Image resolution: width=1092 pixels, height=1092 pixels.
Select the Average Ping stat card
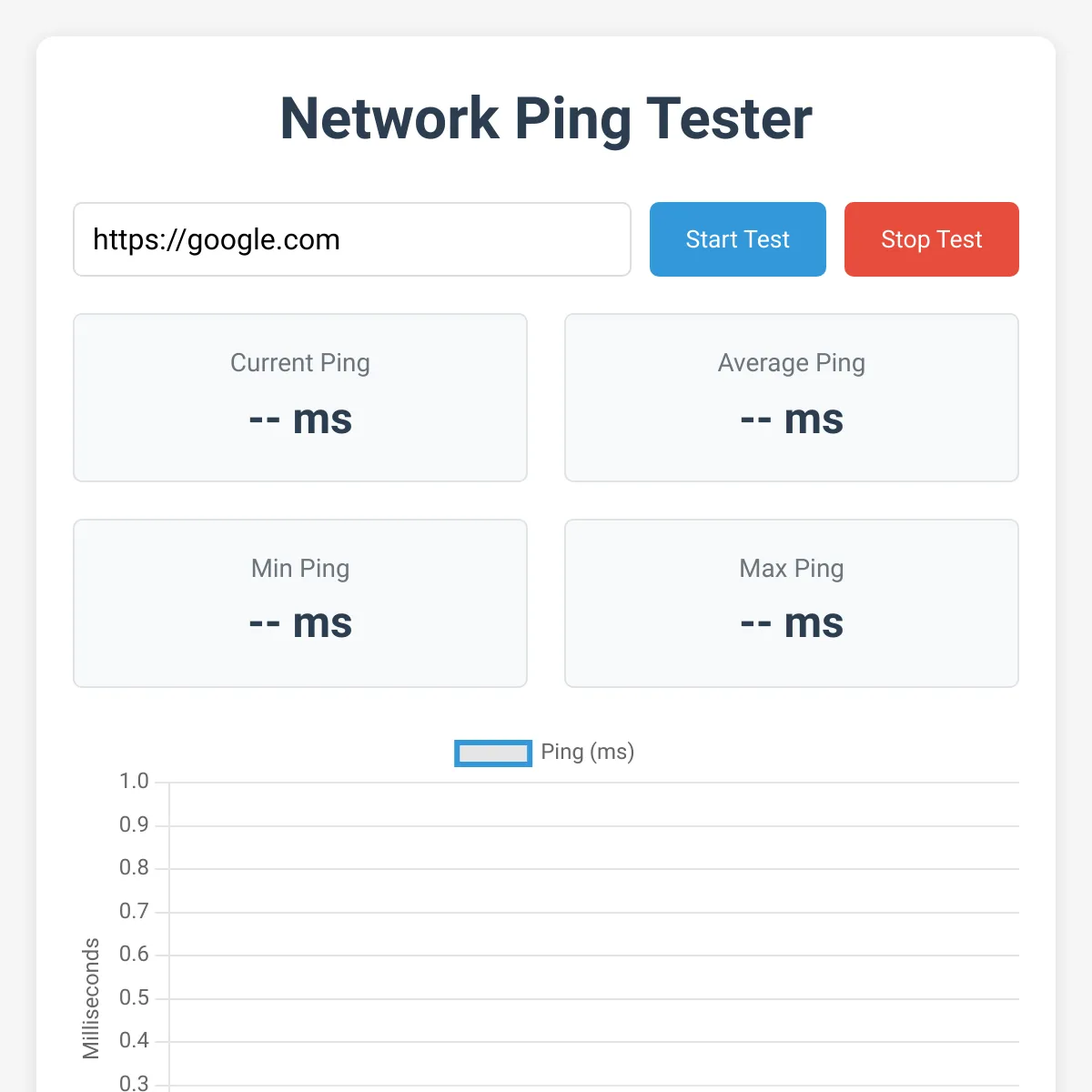point(792,398)
